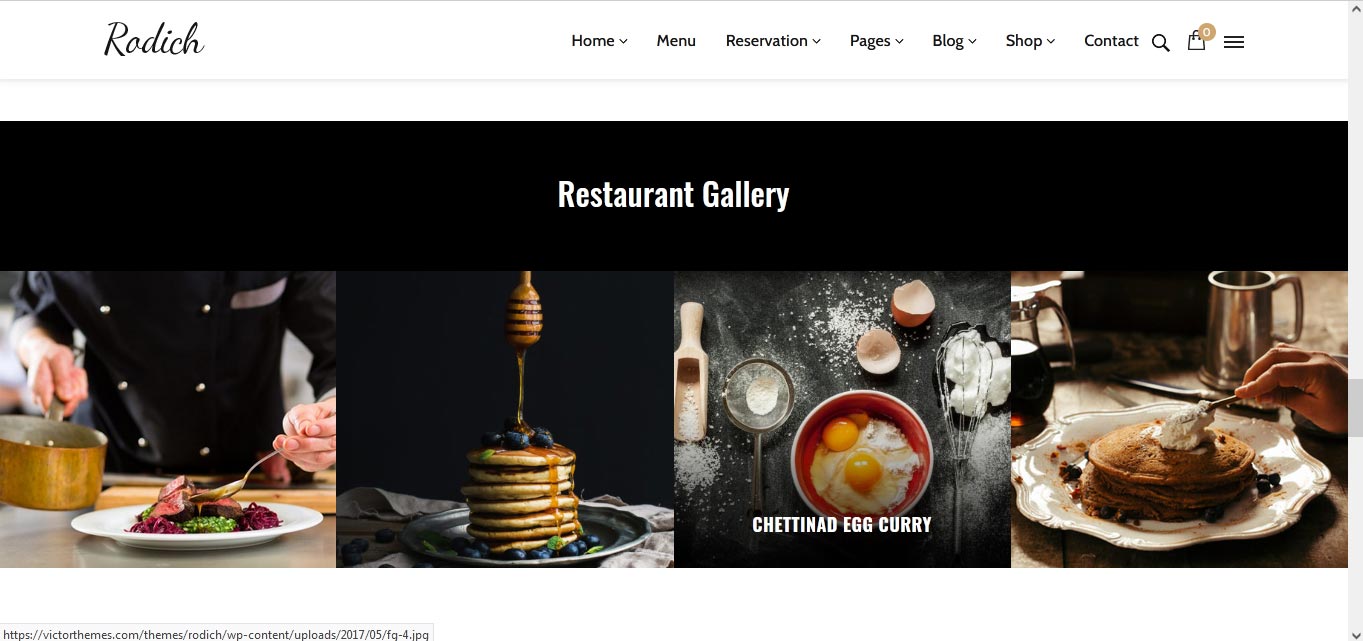Open the chef plating dish photo
The height and width of the screenshot is (641, 1363).
click(168, 419)
